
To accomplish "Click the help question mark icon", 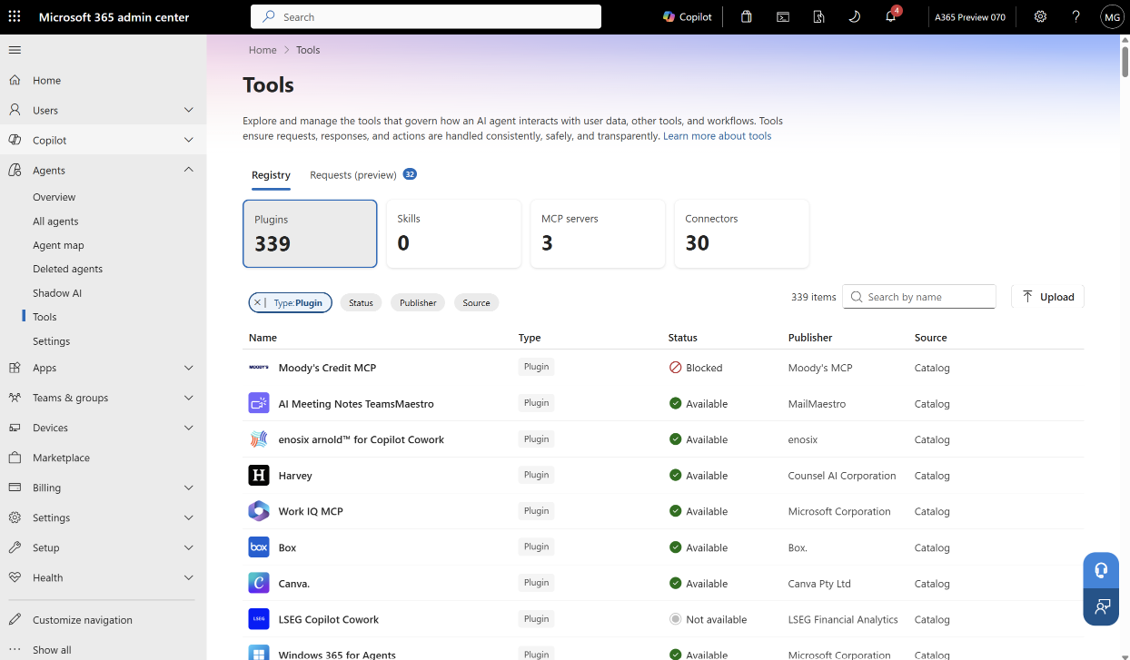I will point(1076,17).
